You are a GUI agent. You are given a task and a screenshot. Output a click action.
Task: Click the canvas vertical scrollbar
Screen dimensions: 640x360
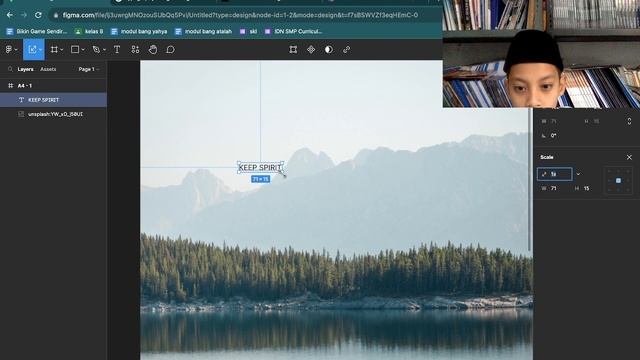point(530,180)
